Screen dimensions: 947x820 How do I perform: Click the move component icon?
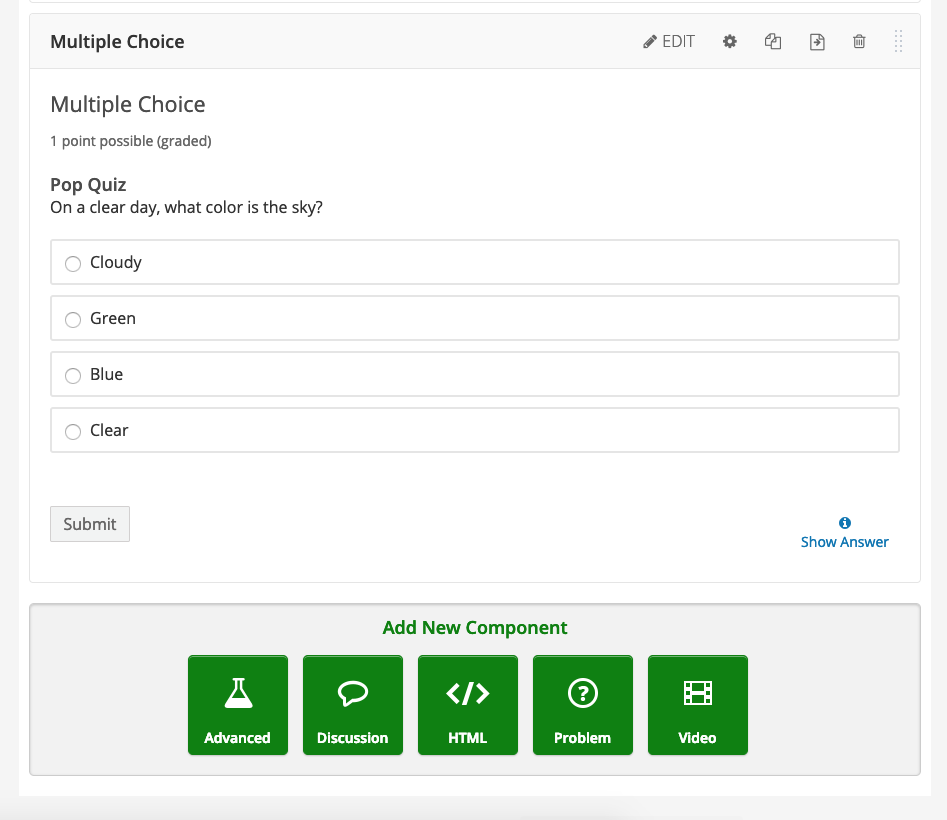817,42
